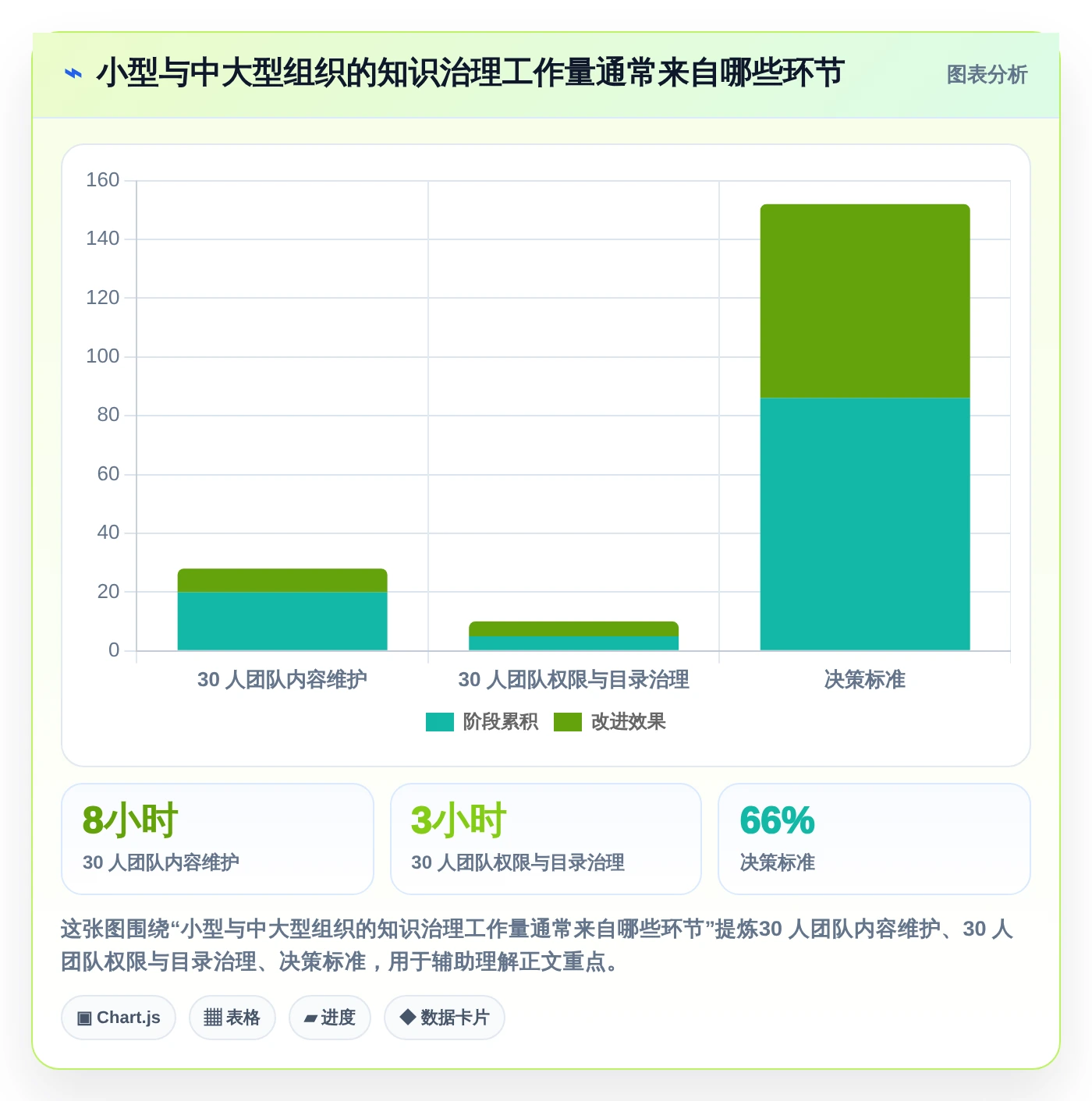Click the teal 阶段累积 legend color swatch
The width and height of the screenshot is (1092, 1101).
click(439, 722)
